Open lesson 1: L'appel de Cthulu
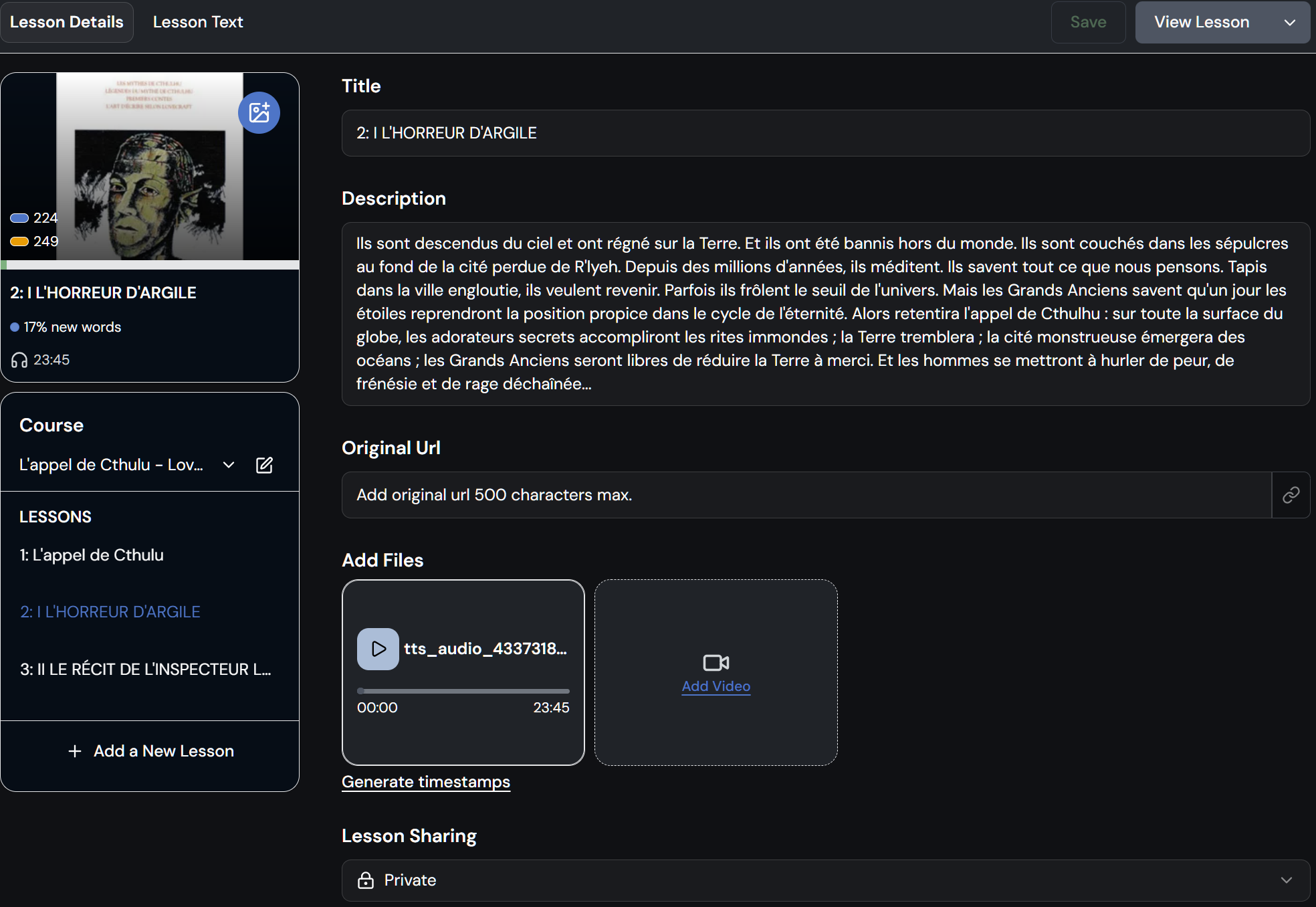The width and height of the screenshot is (1316, 907). coord(92,555)
